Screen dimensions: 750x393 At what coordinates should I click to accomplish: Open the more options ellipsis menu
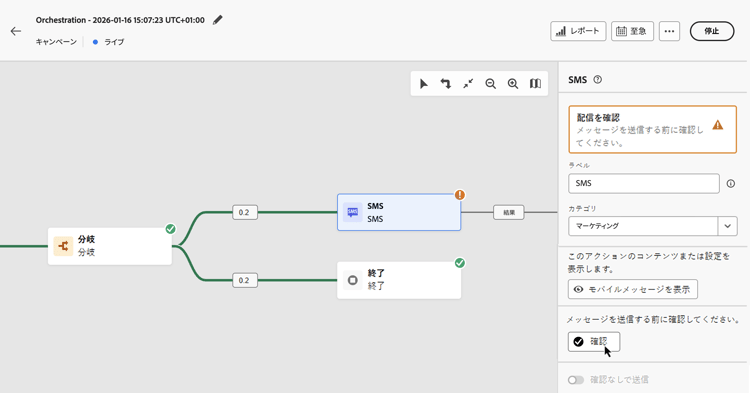pyautogui.click(x=669, y=31)
